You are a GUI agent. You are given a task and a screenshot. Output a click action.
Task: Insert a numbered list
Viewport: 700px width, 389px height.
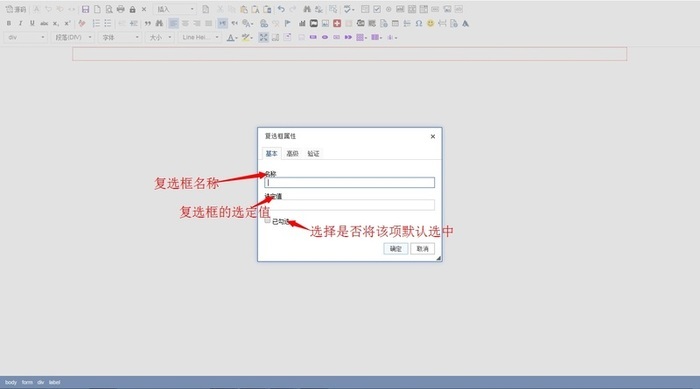click(x=96, y=23)
